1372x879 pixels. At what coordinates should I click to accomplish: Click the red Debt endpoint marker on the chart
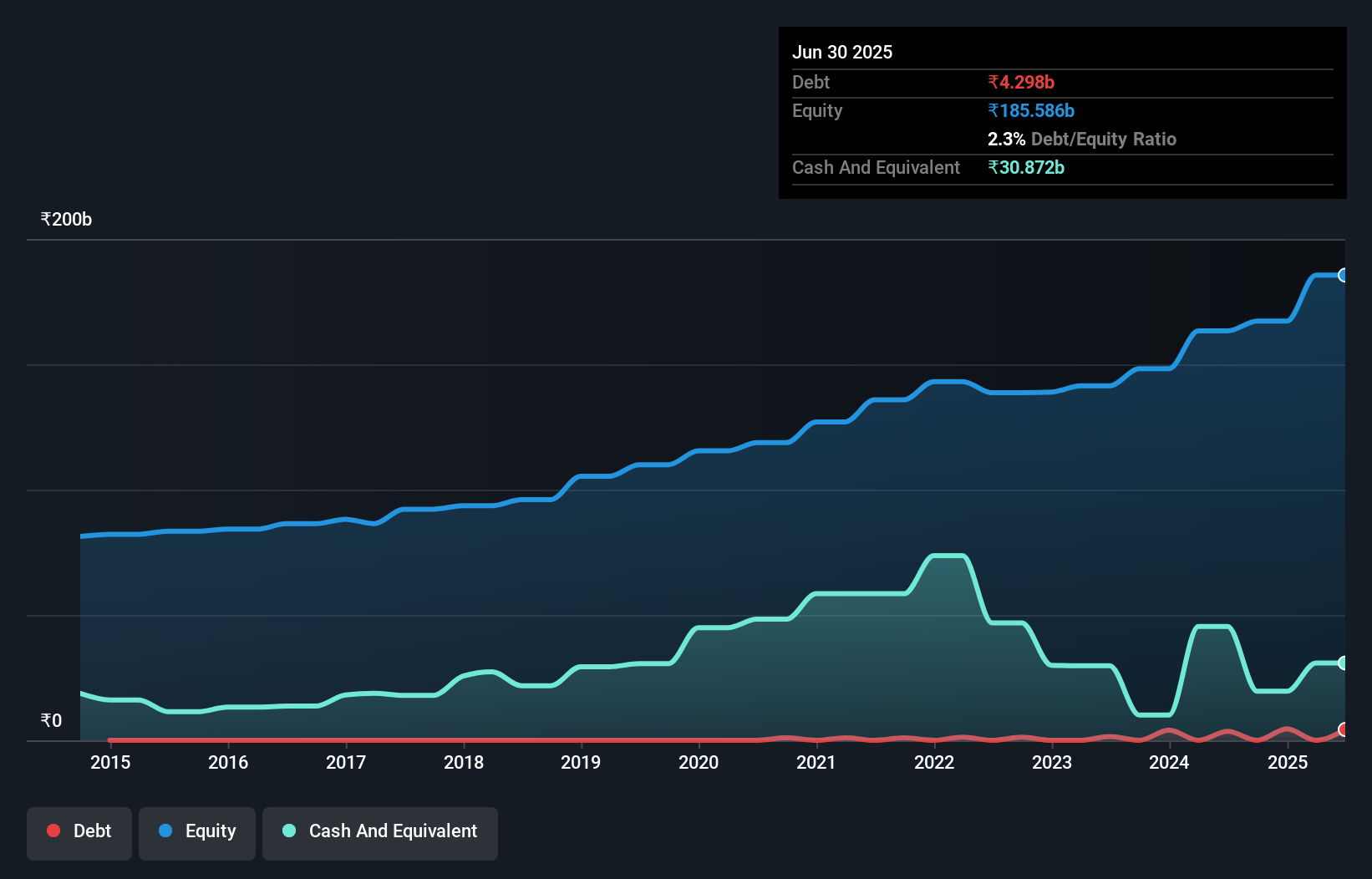1344,729
